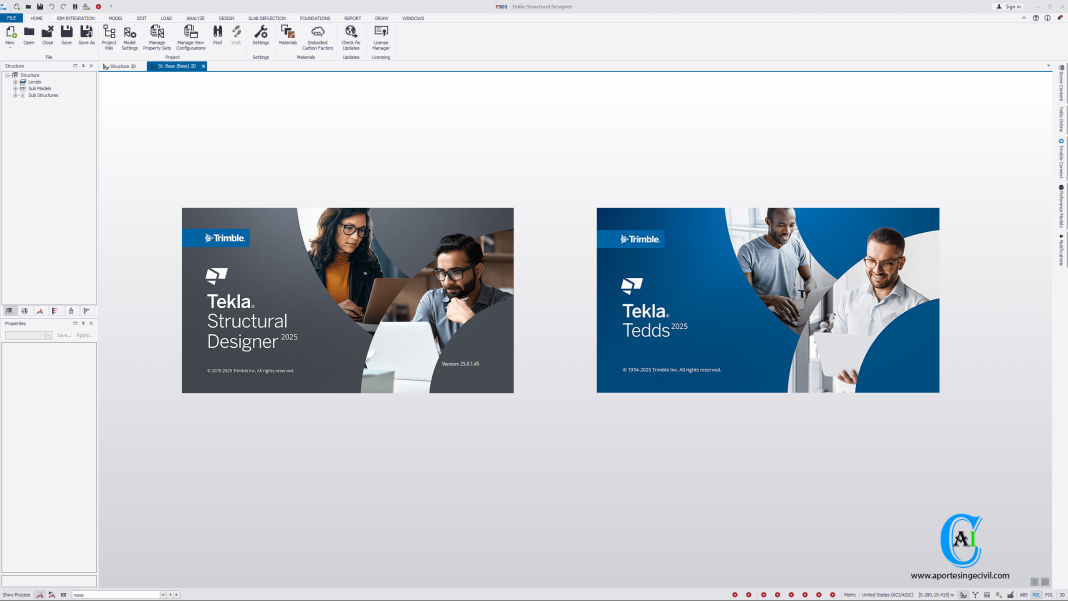Screen dimensions: 1068x601
Task: Toggle ABS coordinate mode in status bar
Action: 1023,594
